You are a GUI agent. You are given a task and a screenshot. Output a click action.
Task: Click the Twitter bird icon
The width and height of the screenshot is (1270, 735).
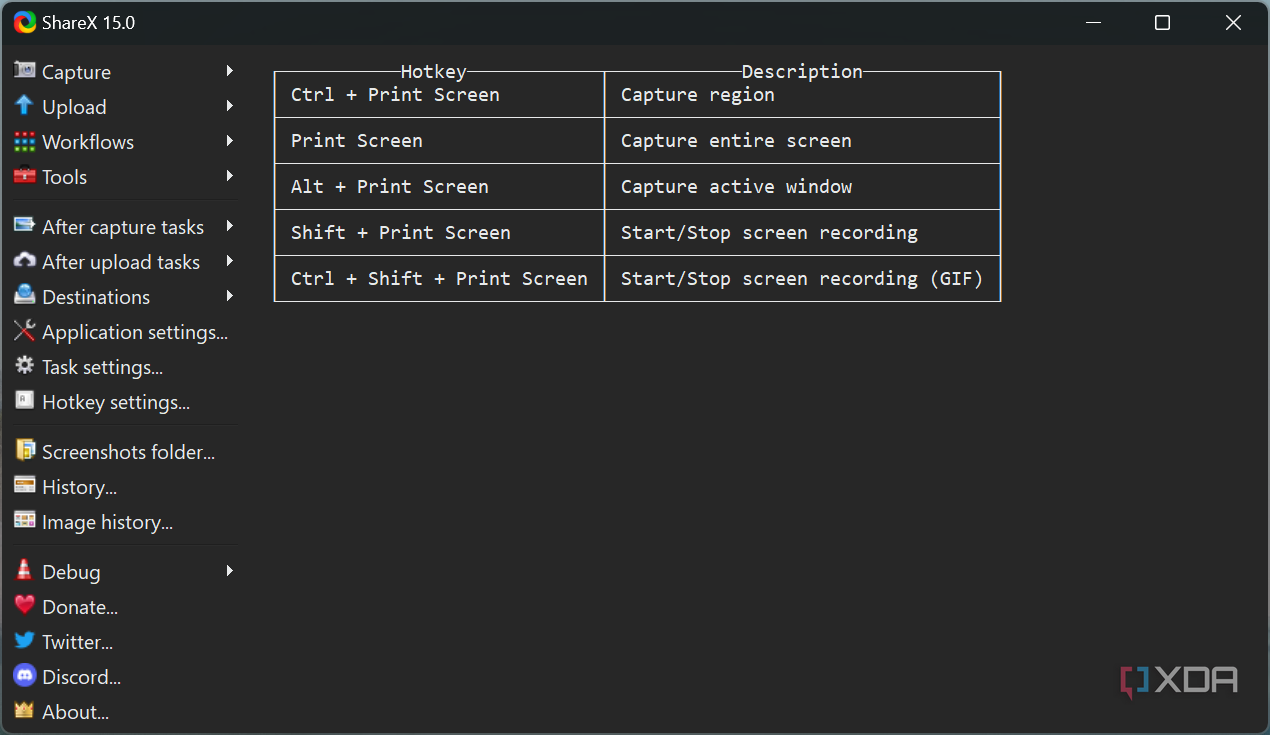pos(25,642)
